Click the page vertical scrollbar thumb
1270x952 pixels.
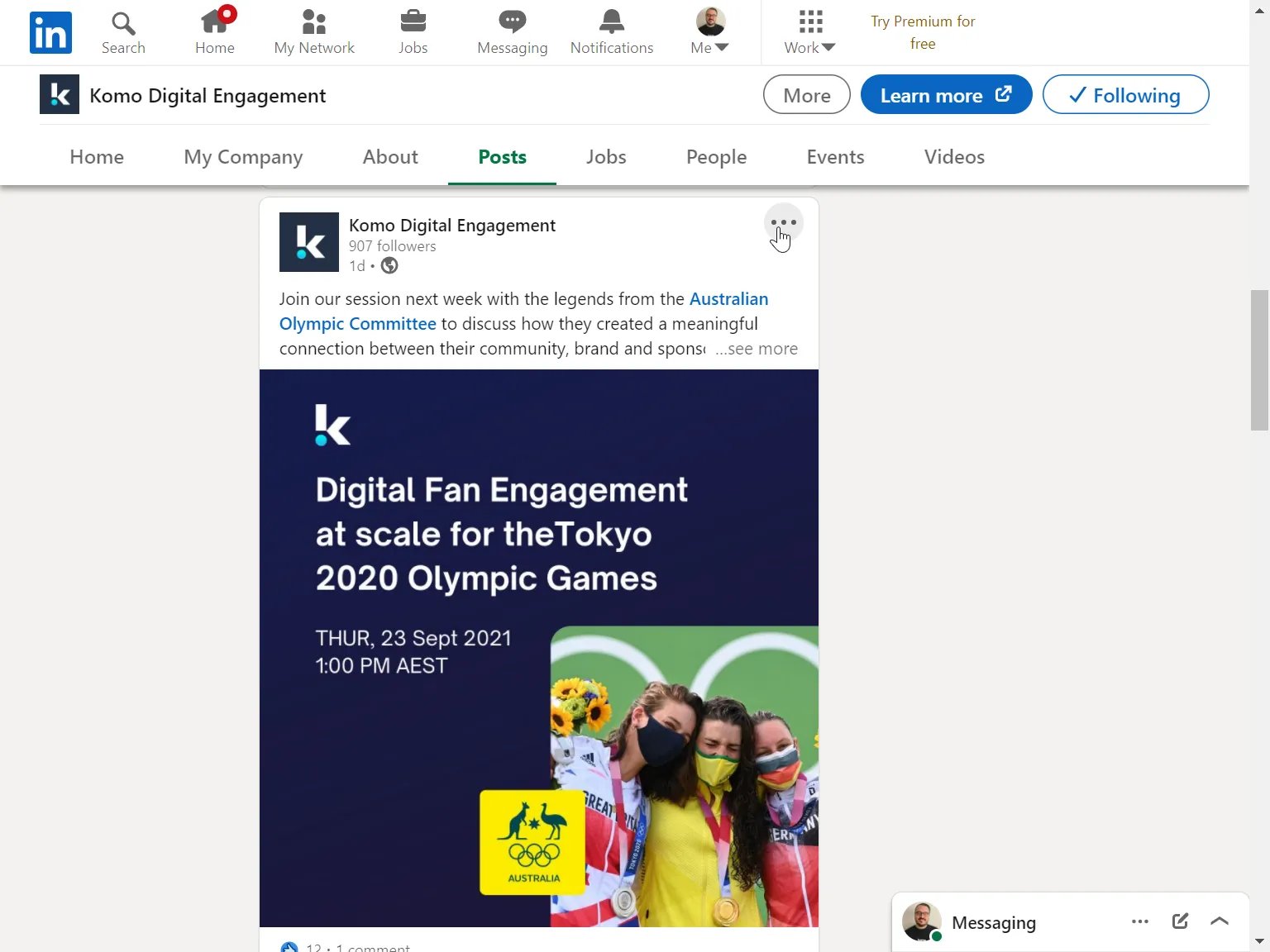[x=1259, y=359]
